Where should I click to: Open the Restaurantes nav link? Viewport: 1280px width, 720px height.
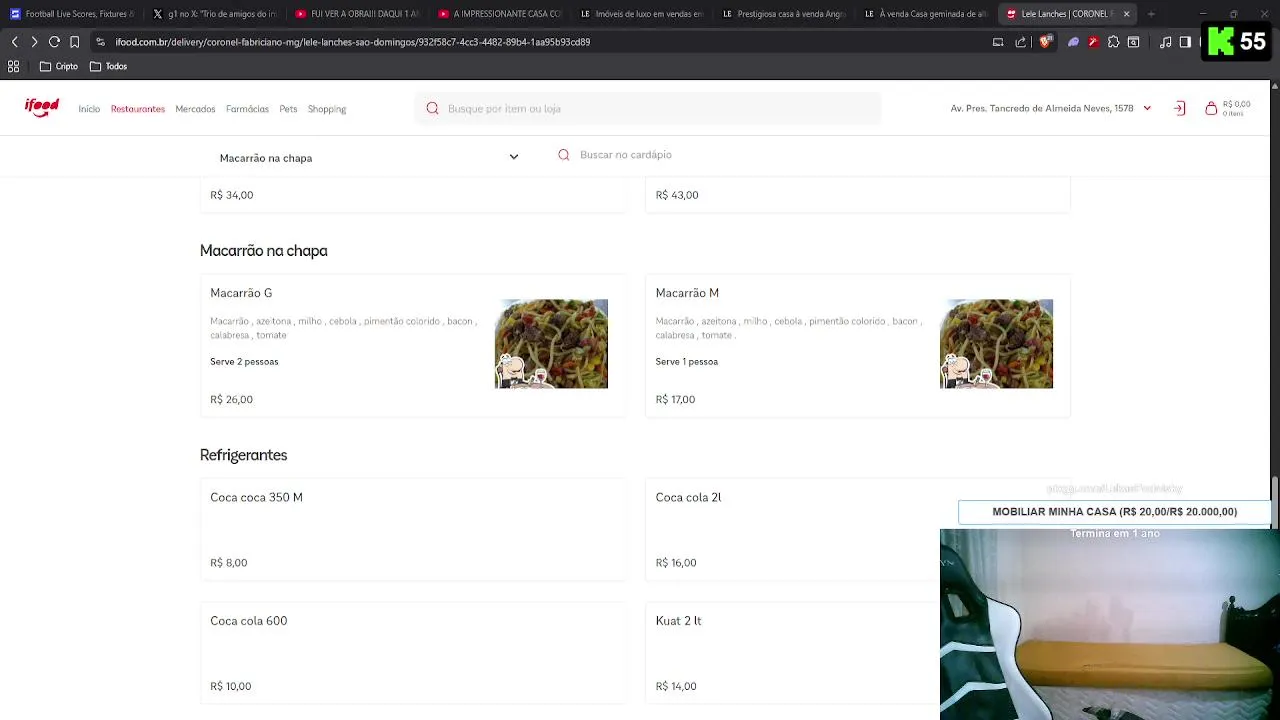(x=138, y=109)
